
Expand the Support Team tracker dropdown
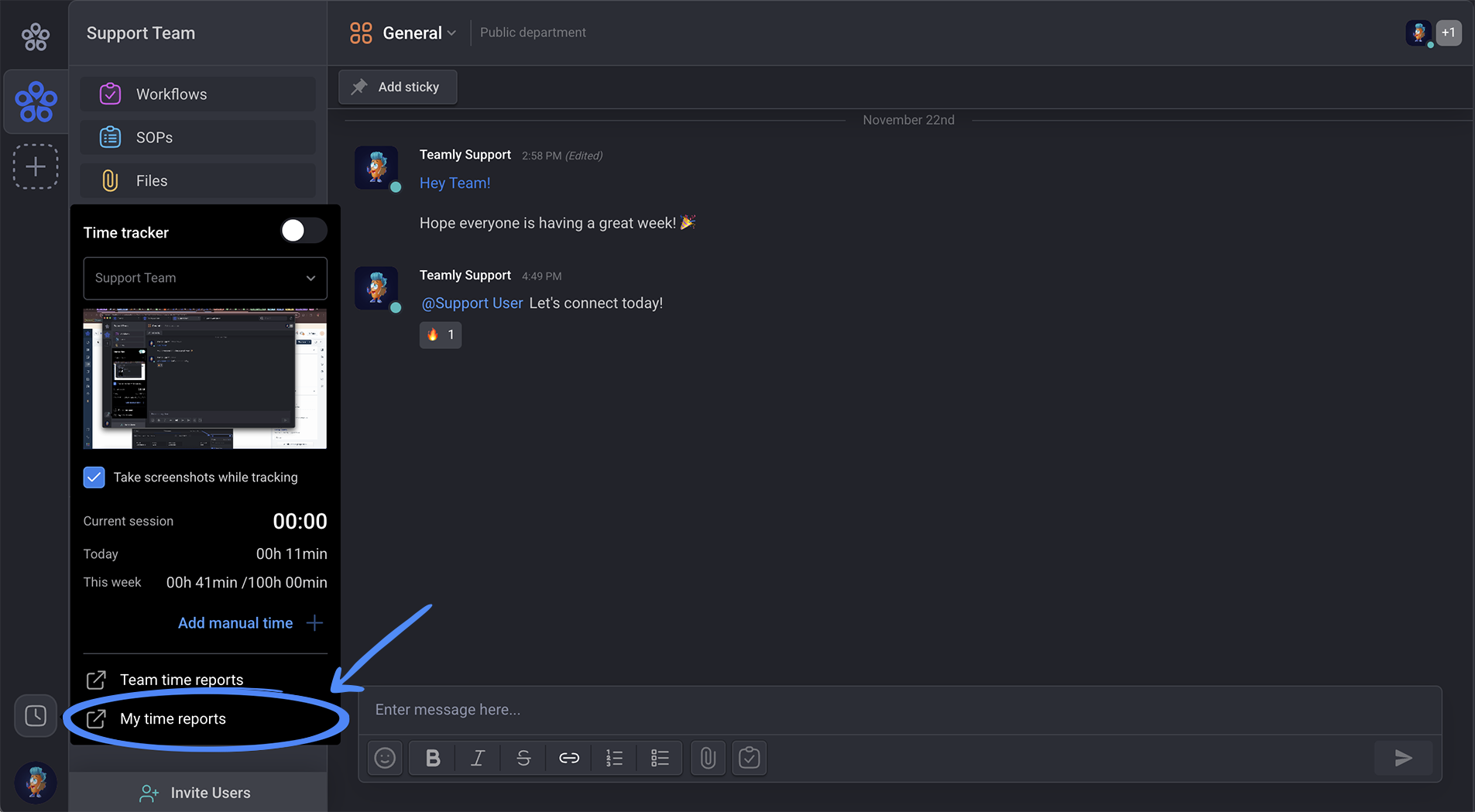point(205,278)
